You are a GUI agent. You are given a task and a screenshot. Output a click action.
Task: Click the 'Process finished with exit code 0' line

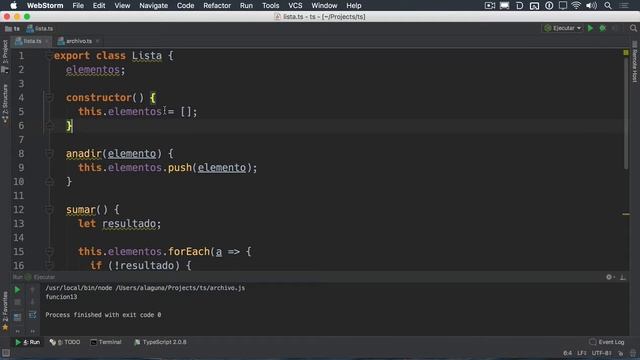pyautogui.click(x=103, y=315)
